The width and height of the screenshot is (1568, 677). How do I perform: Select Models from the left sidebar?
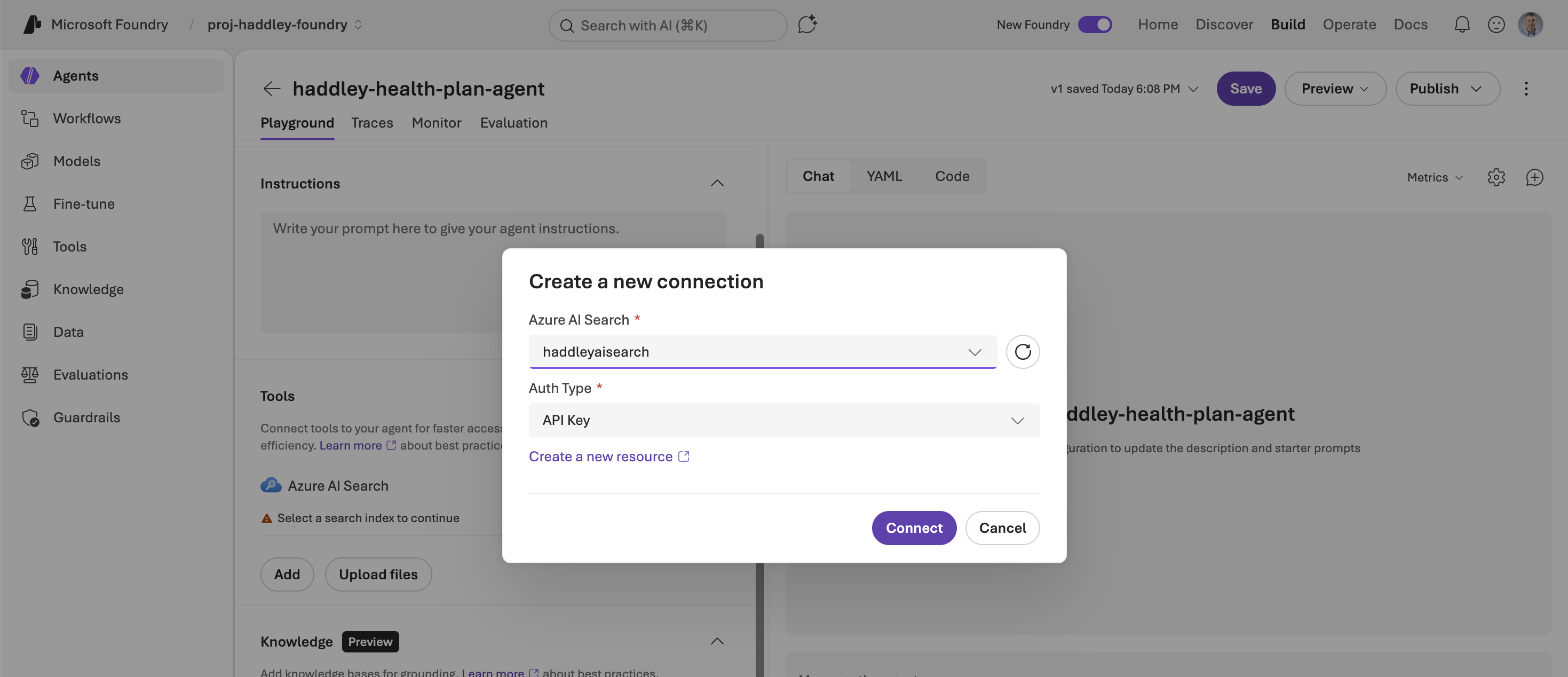coord(77,161)
